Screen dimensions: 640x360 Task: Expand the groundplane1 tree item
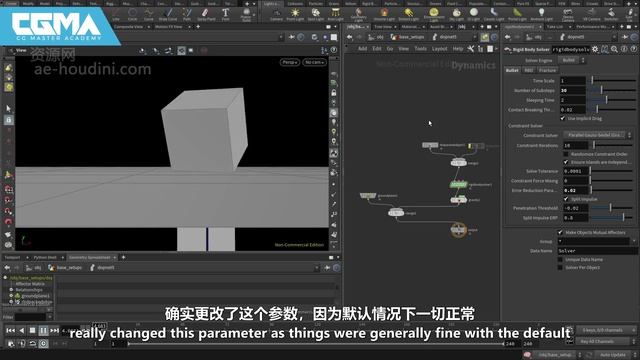[x=11, y=296]
